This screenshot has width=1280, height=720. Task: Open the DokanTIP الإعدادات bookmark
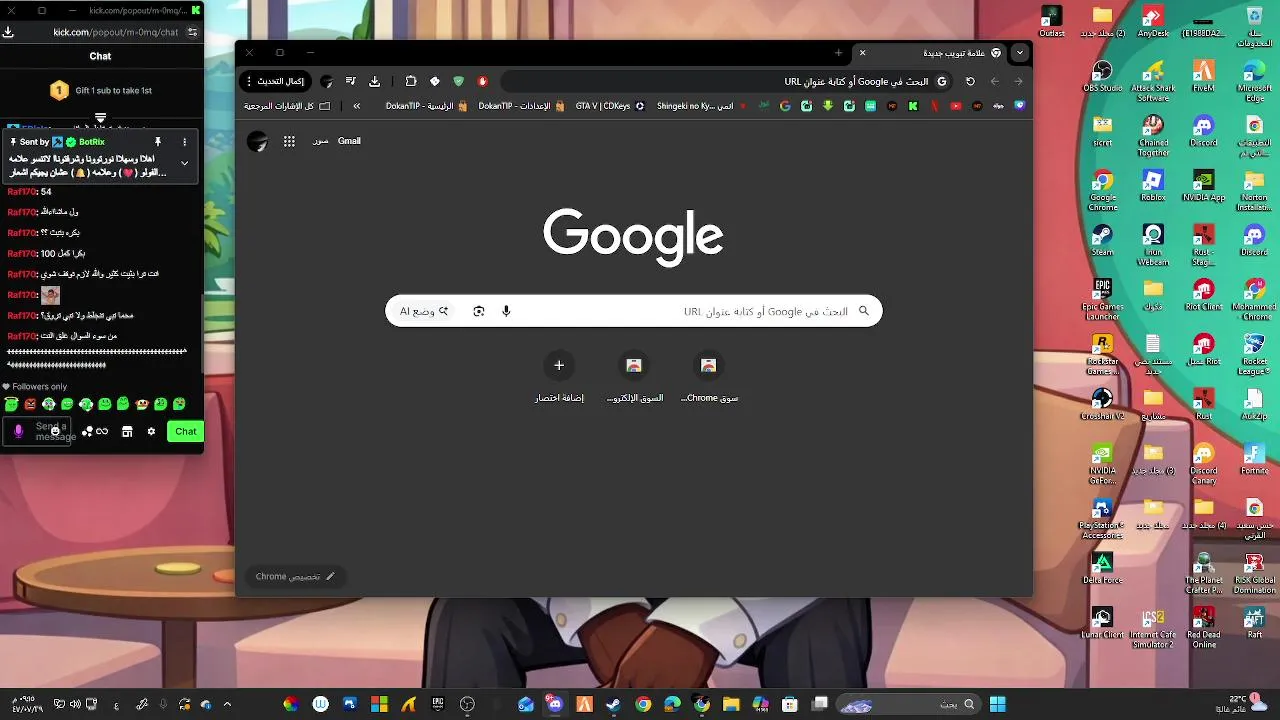(521, 106)
